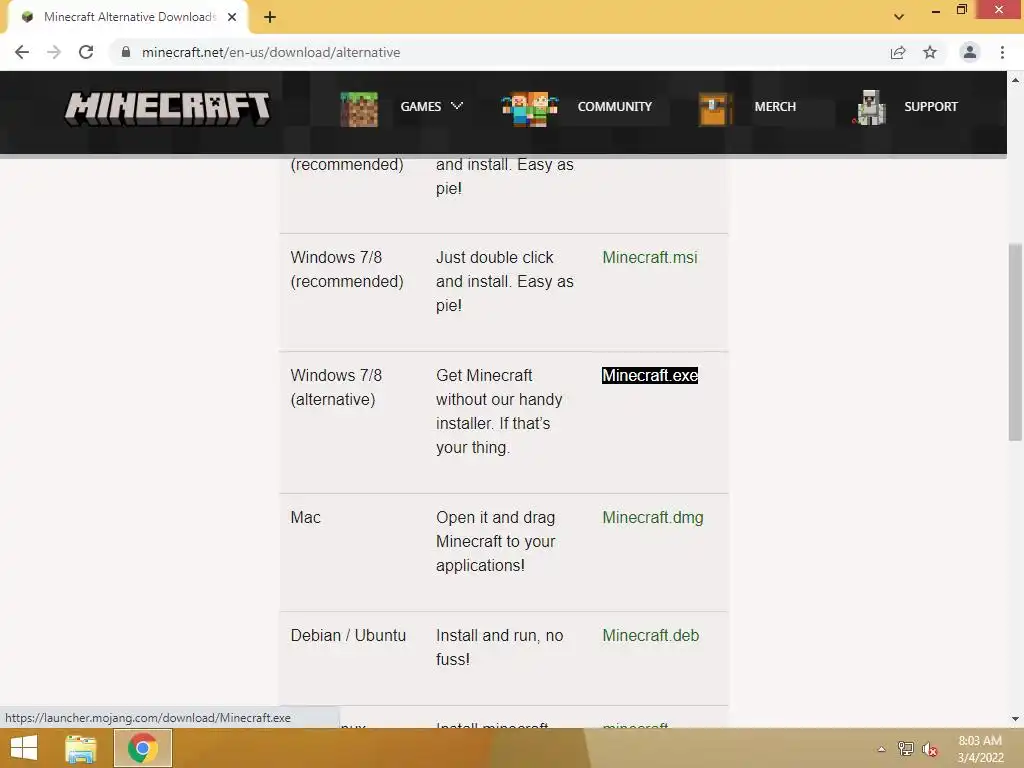The width and height of the screenshot is (1024, 768).
Task: Click the muted volume tray icon
Action: [x=930, y=749]
